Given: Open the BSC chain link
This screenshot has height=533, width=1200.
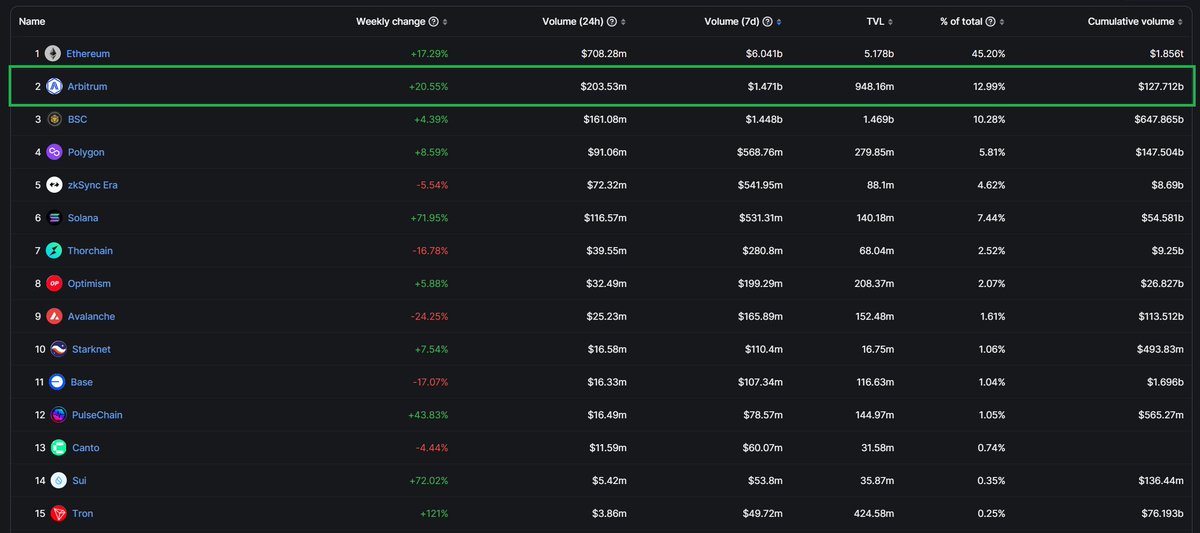Looking at the screenshot, I should [78, 119].
